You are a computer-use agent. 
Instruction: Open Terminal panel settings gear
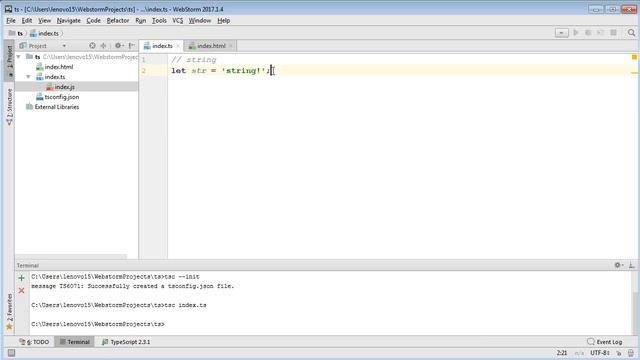(x=619, y=265)
